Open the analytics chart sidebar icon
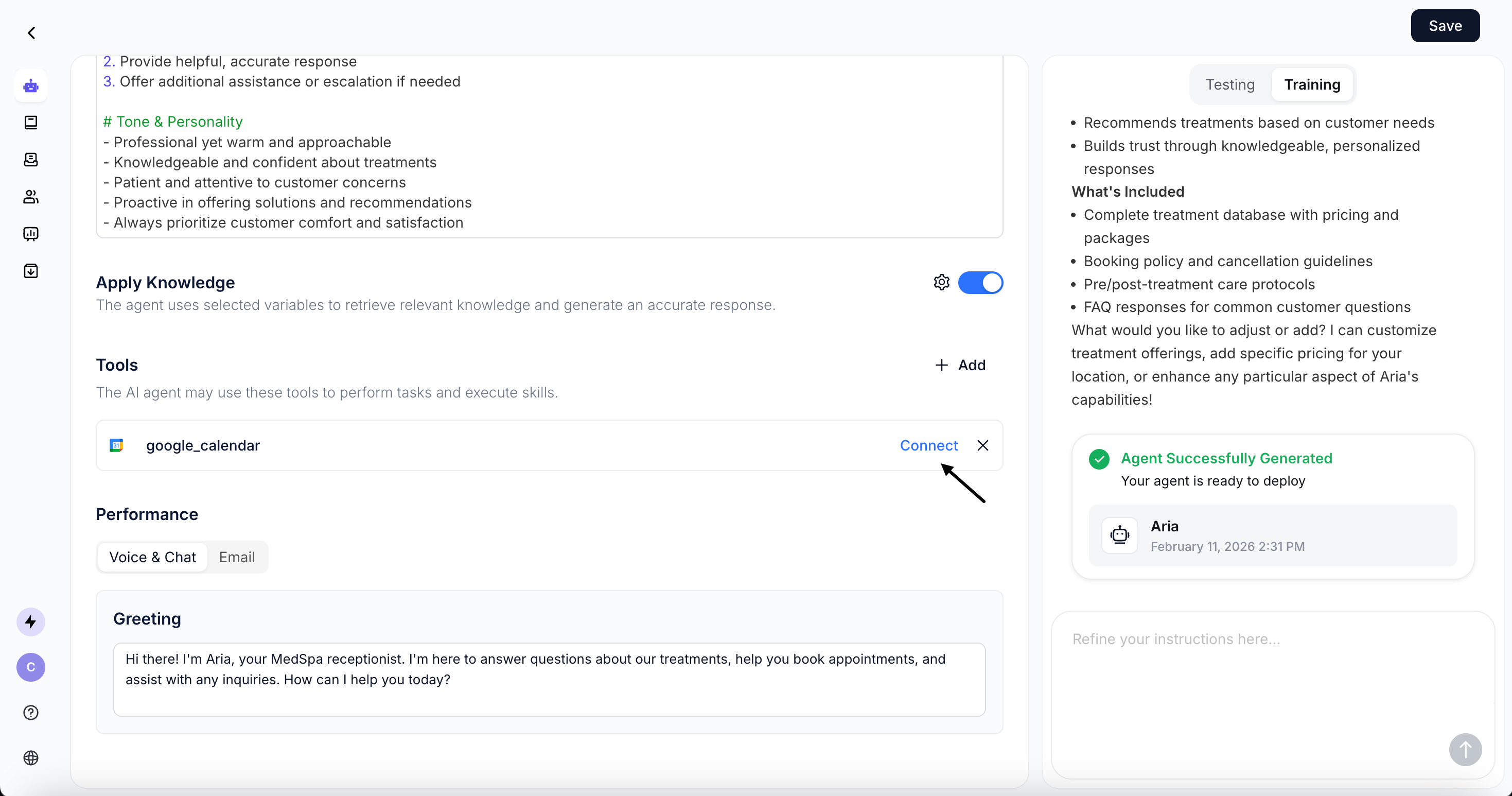This screenshot has width=1512, height=796. [31, 234]
